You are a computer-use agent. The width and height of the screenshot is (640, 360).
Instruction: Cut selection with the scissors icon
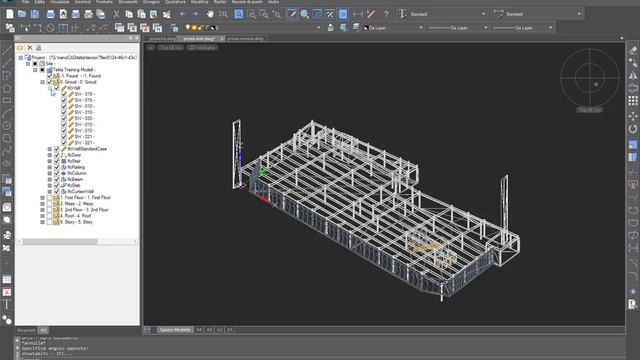[116, 14]
